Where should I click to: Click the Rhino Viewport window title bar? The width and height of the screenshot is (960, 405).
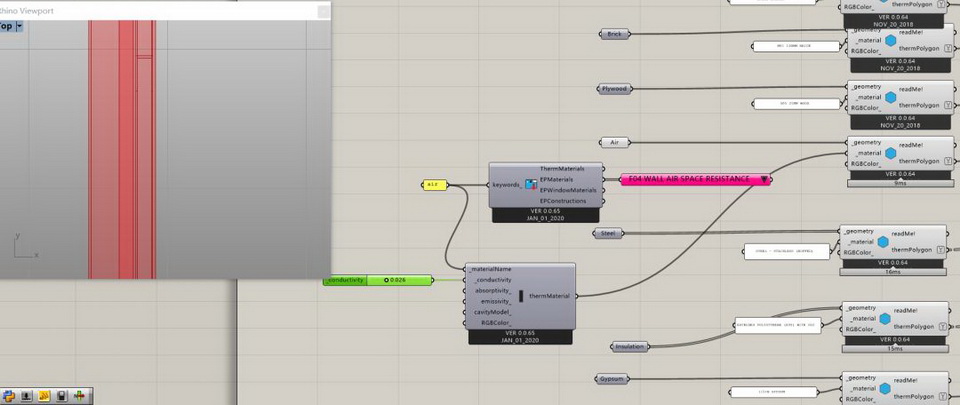point(160,11)
